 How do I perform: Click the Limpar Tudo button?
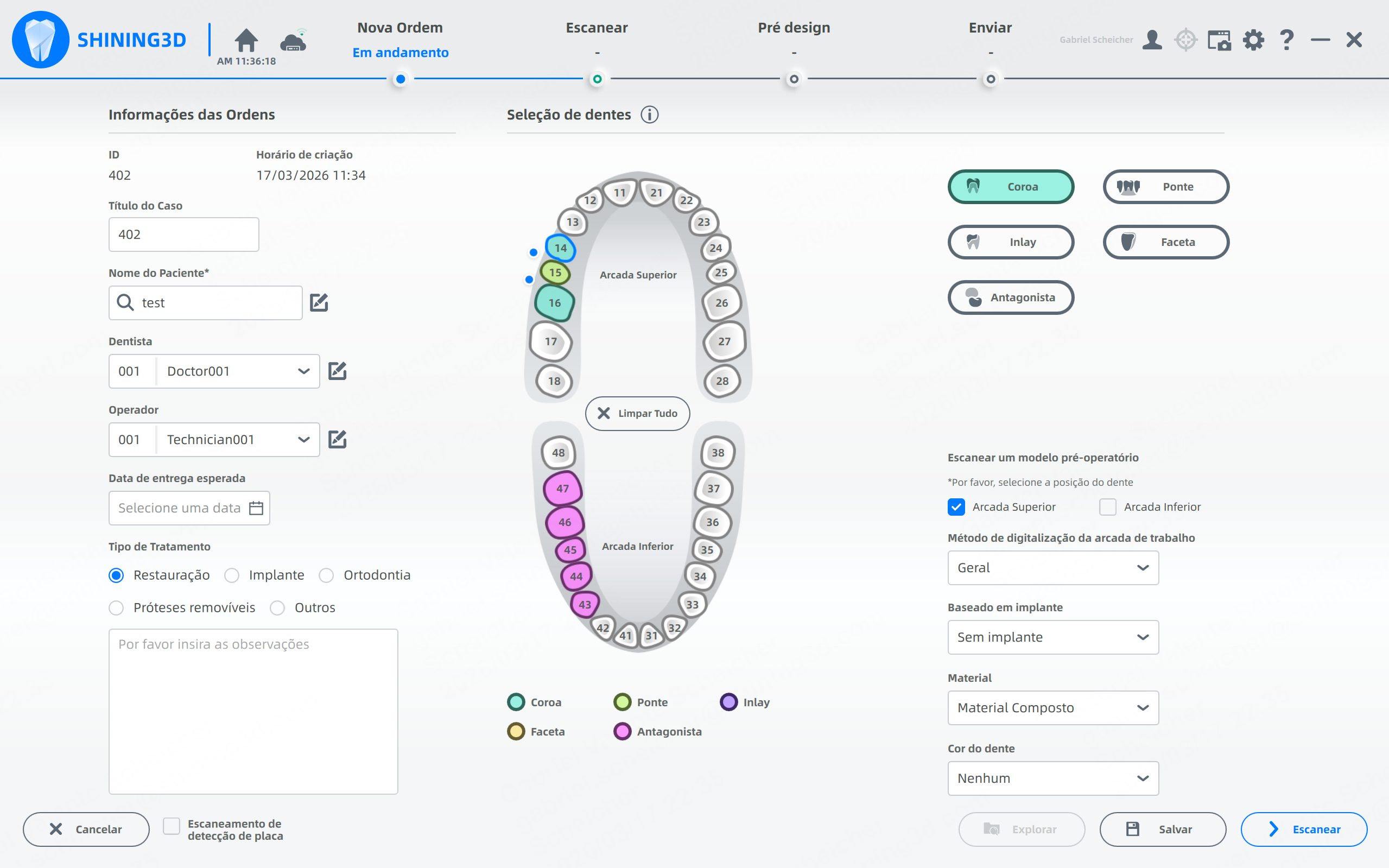637,413
